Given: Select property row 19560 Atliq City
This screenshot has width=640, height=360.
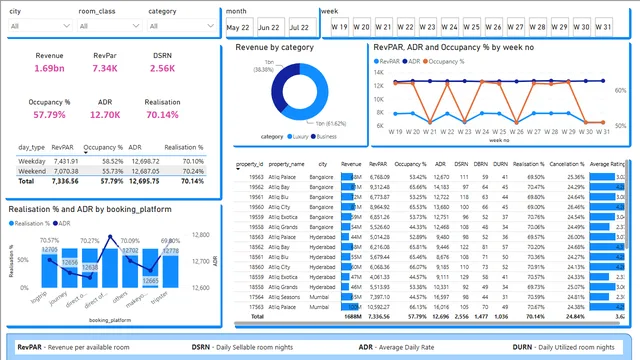Looking at the screenshot, I should pos(429,207).
